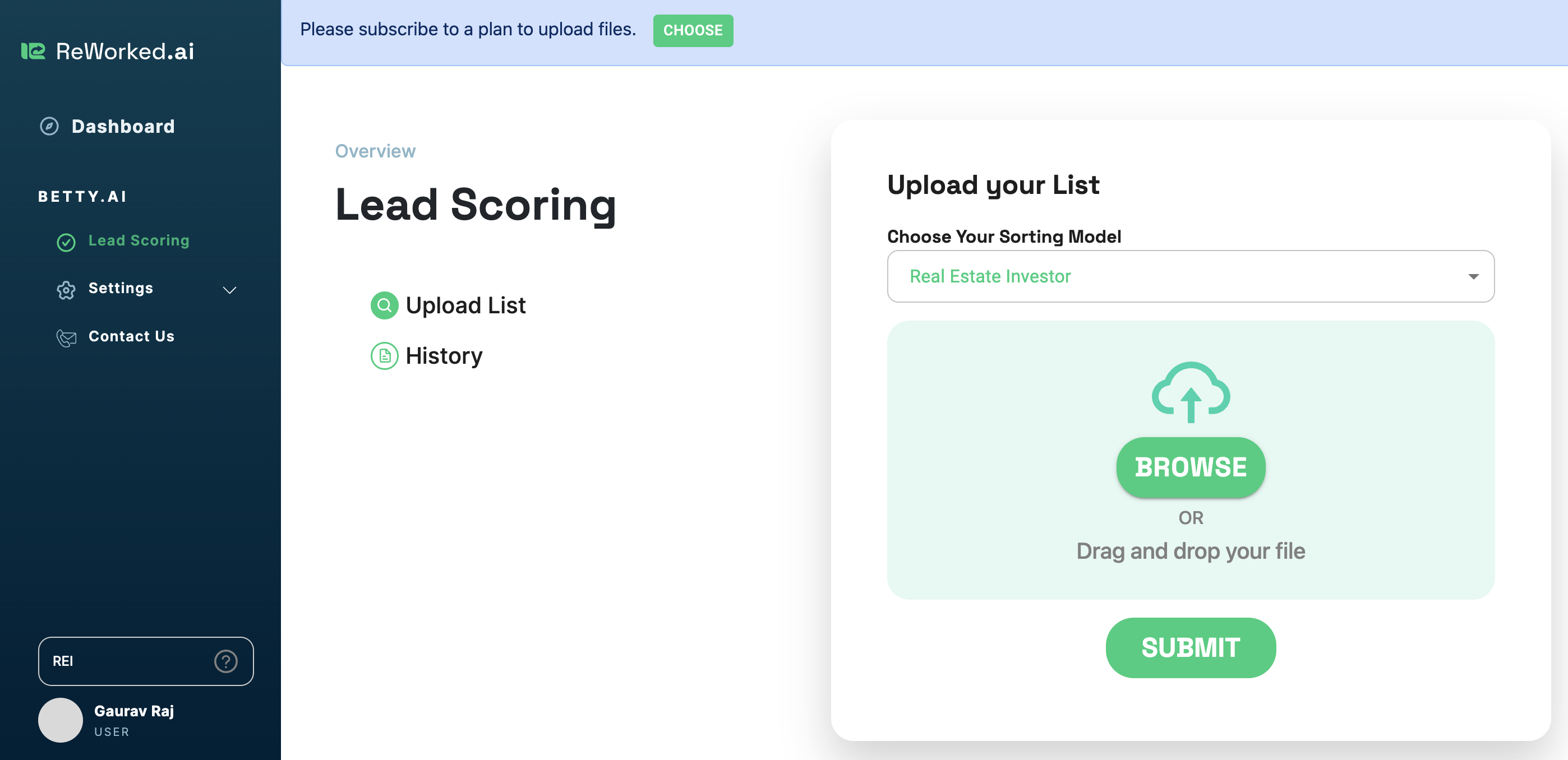This screenshot has height=760, width=1568.
Task: Click the sorting model dropdown arrow
Action: (1473, 276)
